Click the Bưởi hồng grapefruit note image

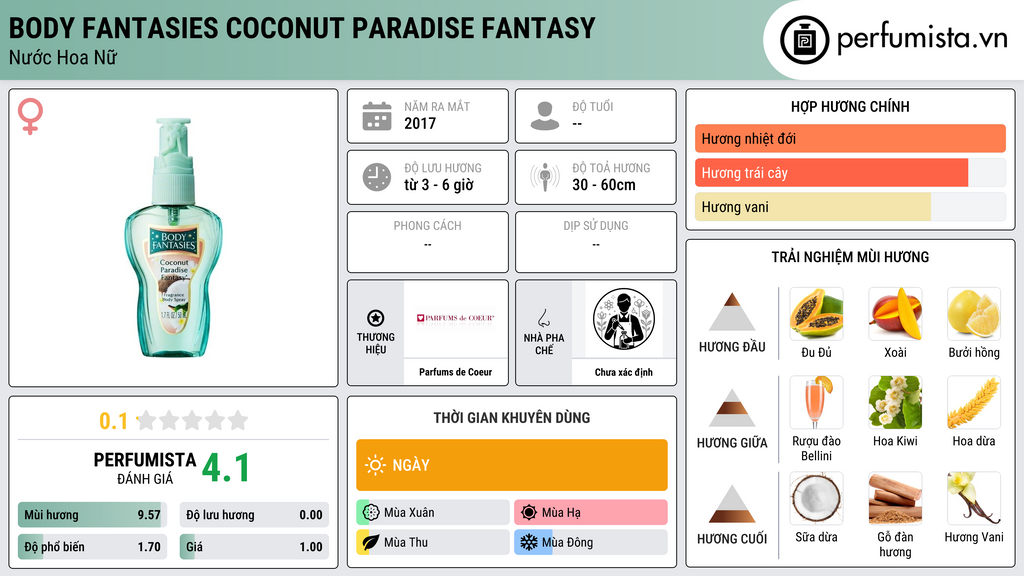pos(974,314)
